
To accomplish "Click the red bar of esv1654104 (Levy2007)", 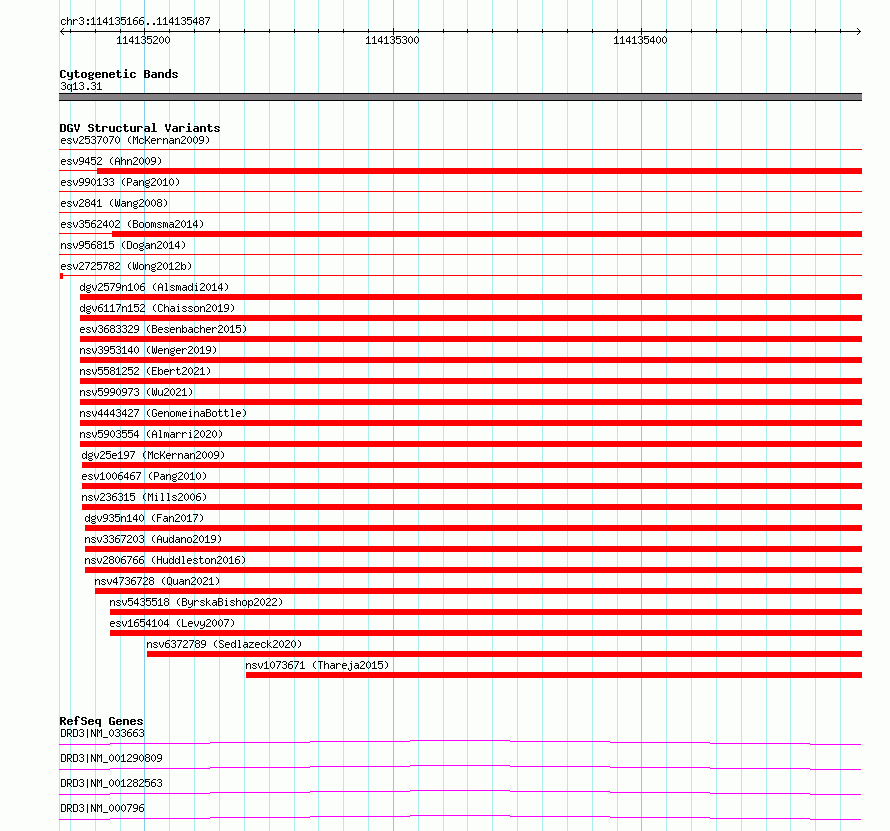I will (x=486, y=633).
